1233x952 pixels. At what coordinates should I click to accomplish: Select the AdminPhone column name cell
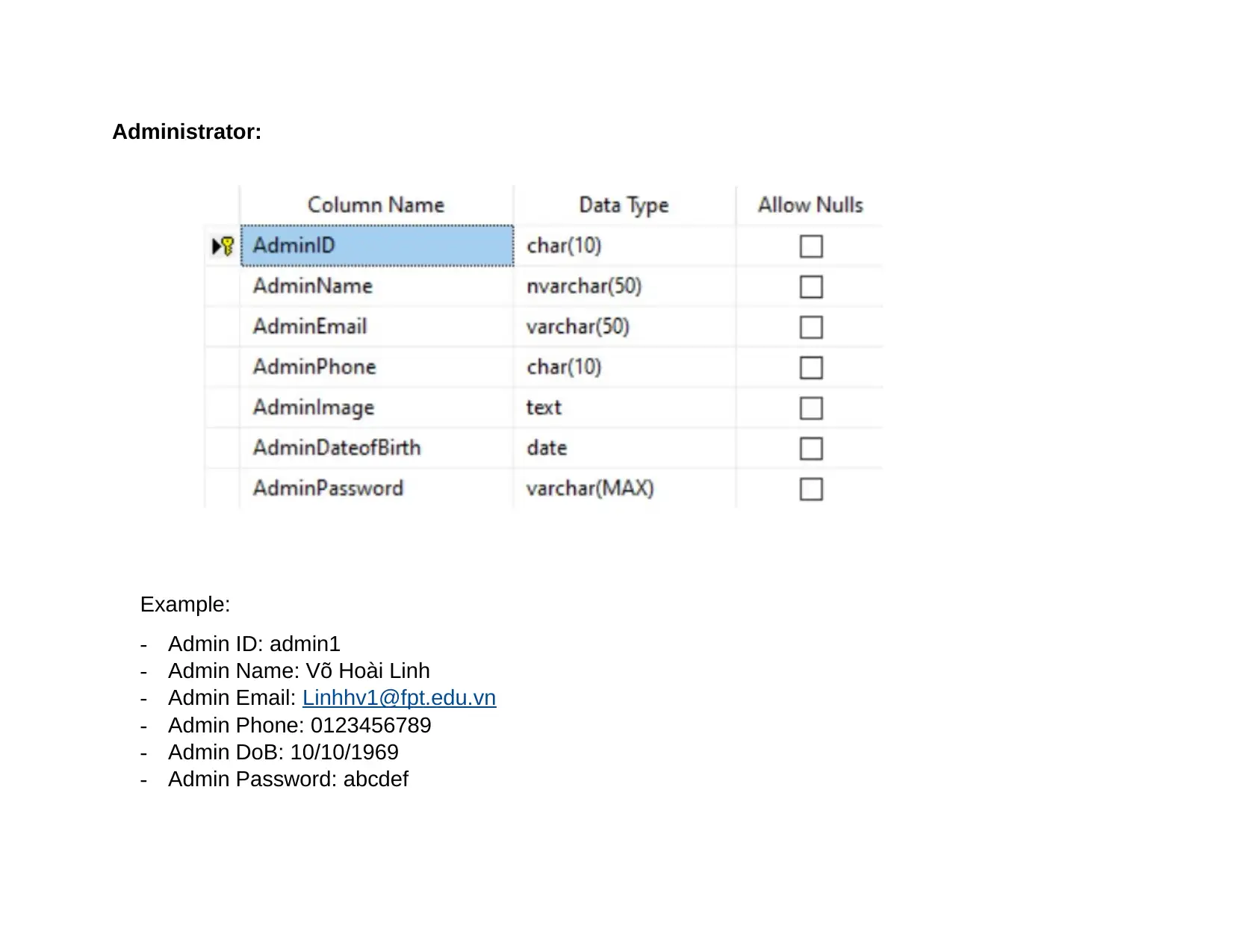point(377,367)
